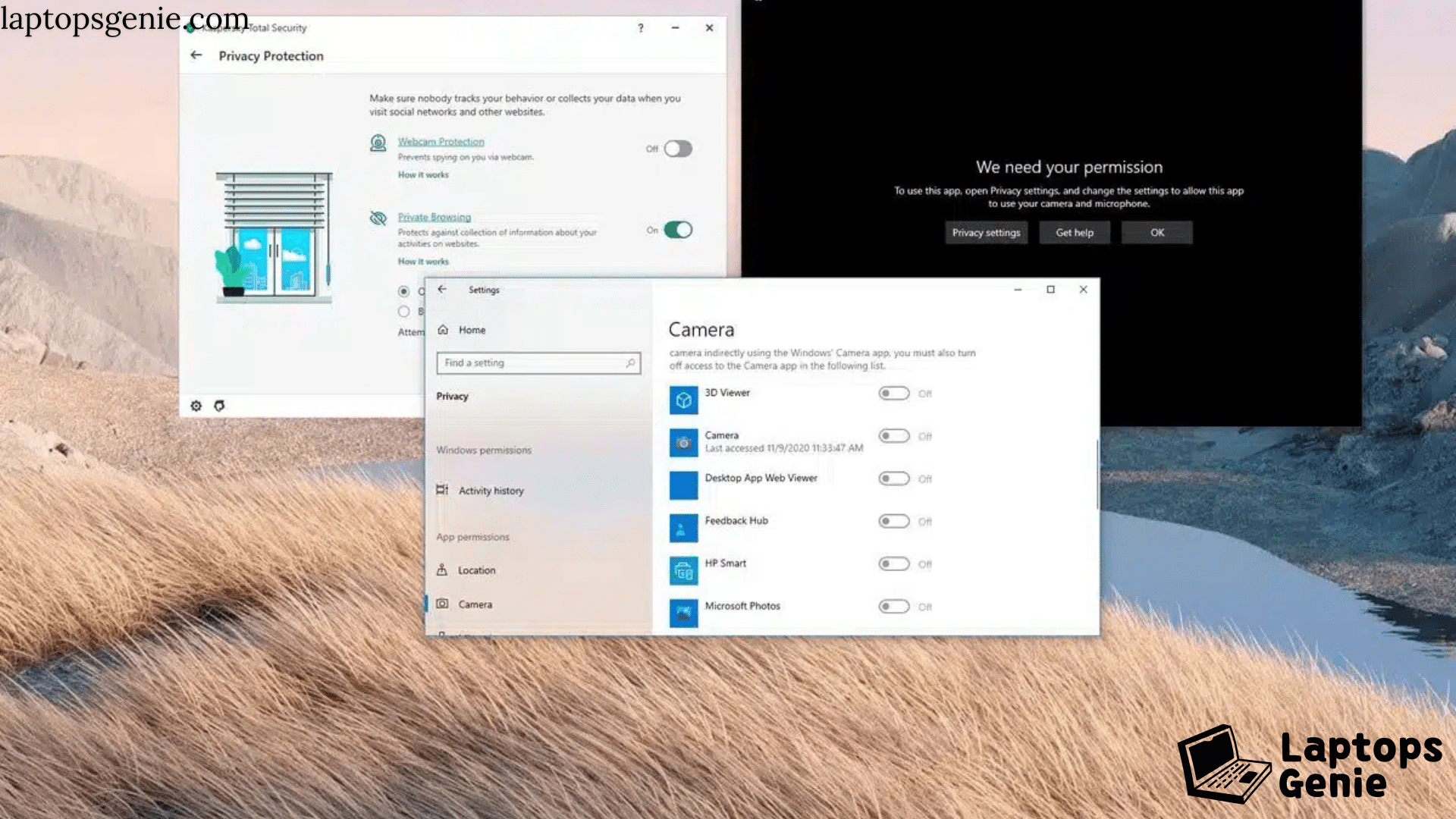Click the Camera page heading
This screenshot has height=819, width=1456.
(x=701, y=330)
